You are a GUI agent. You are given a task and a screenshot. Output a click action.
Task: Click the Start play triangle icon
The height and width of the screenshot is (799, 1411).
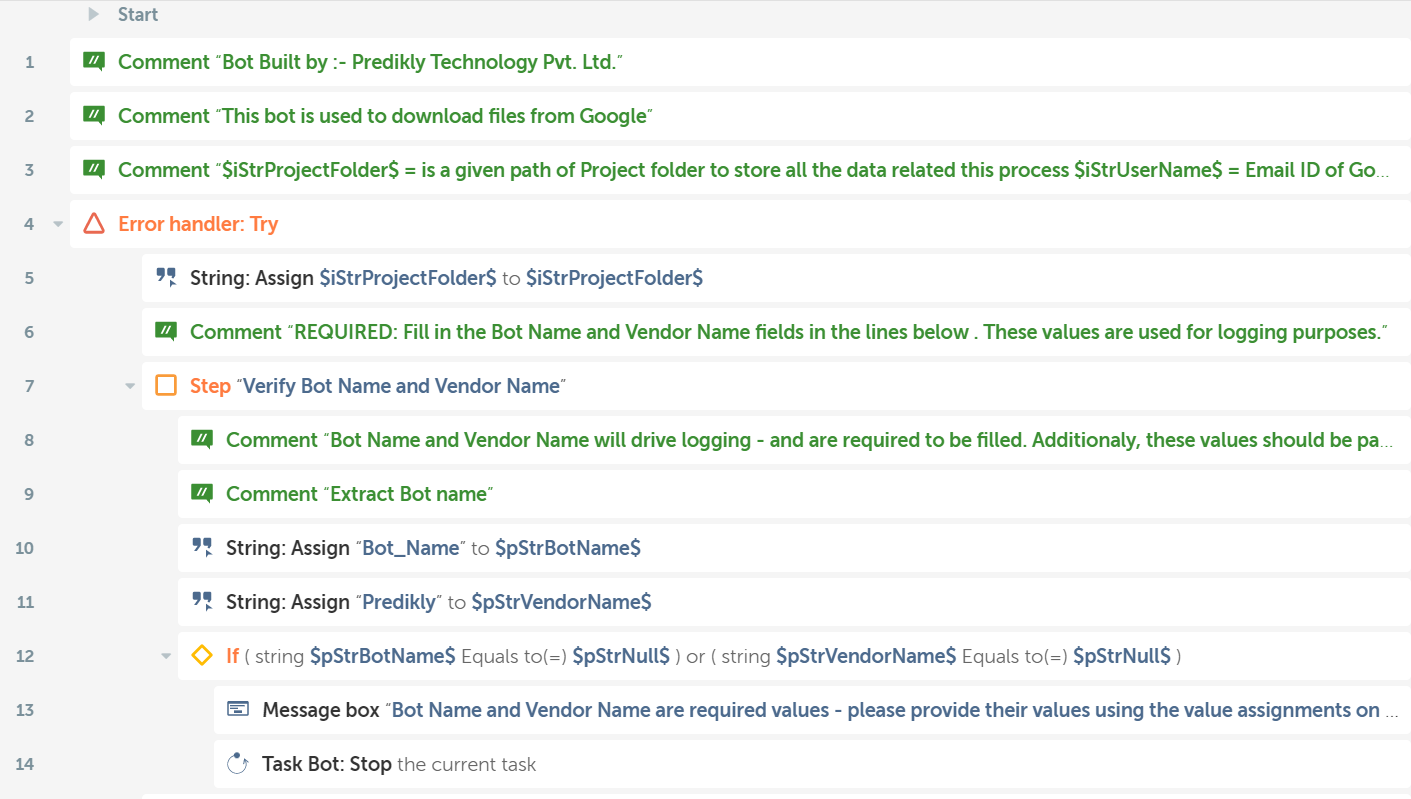coord(93,14)
